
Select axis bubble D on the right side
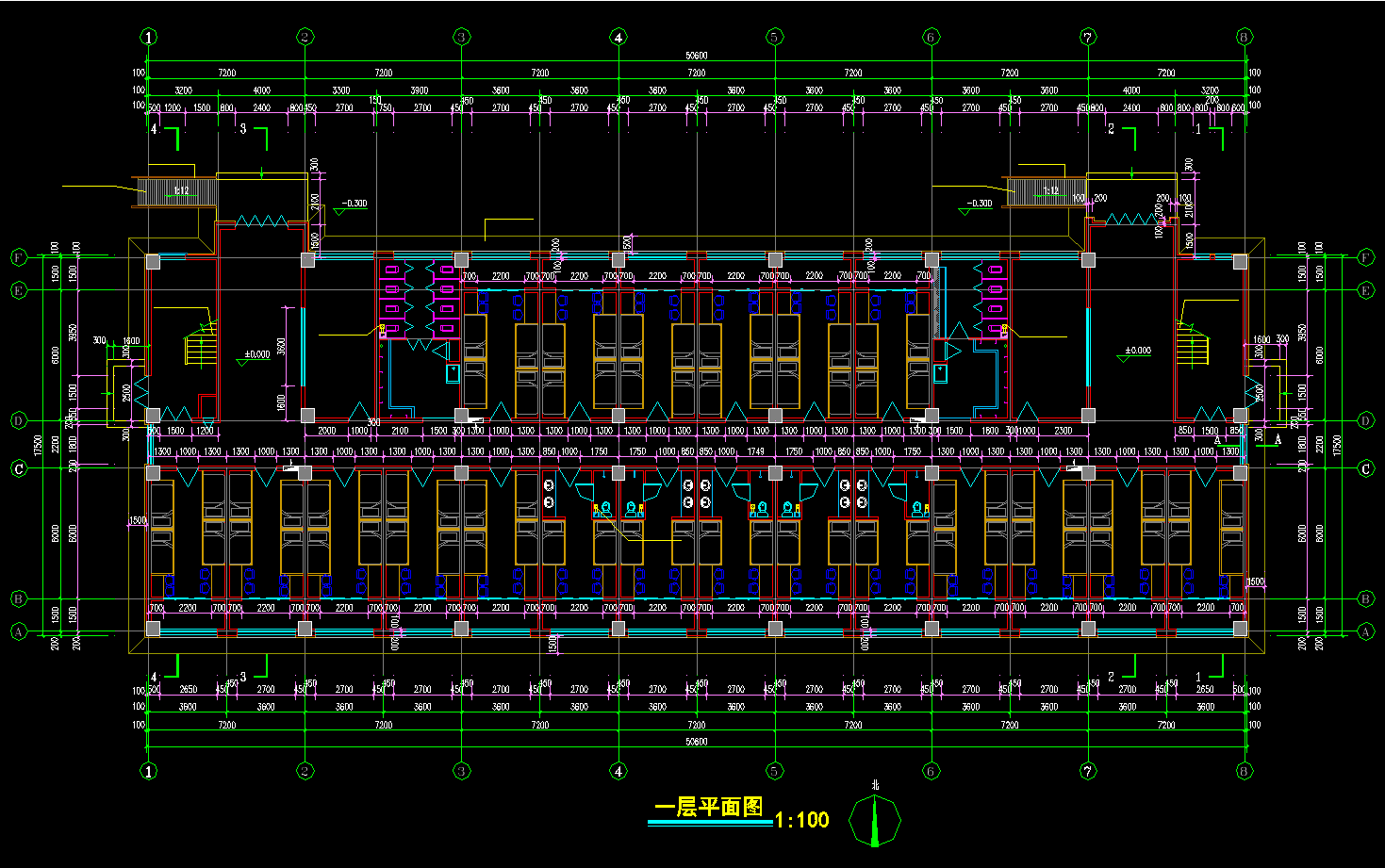(1366, 420)
